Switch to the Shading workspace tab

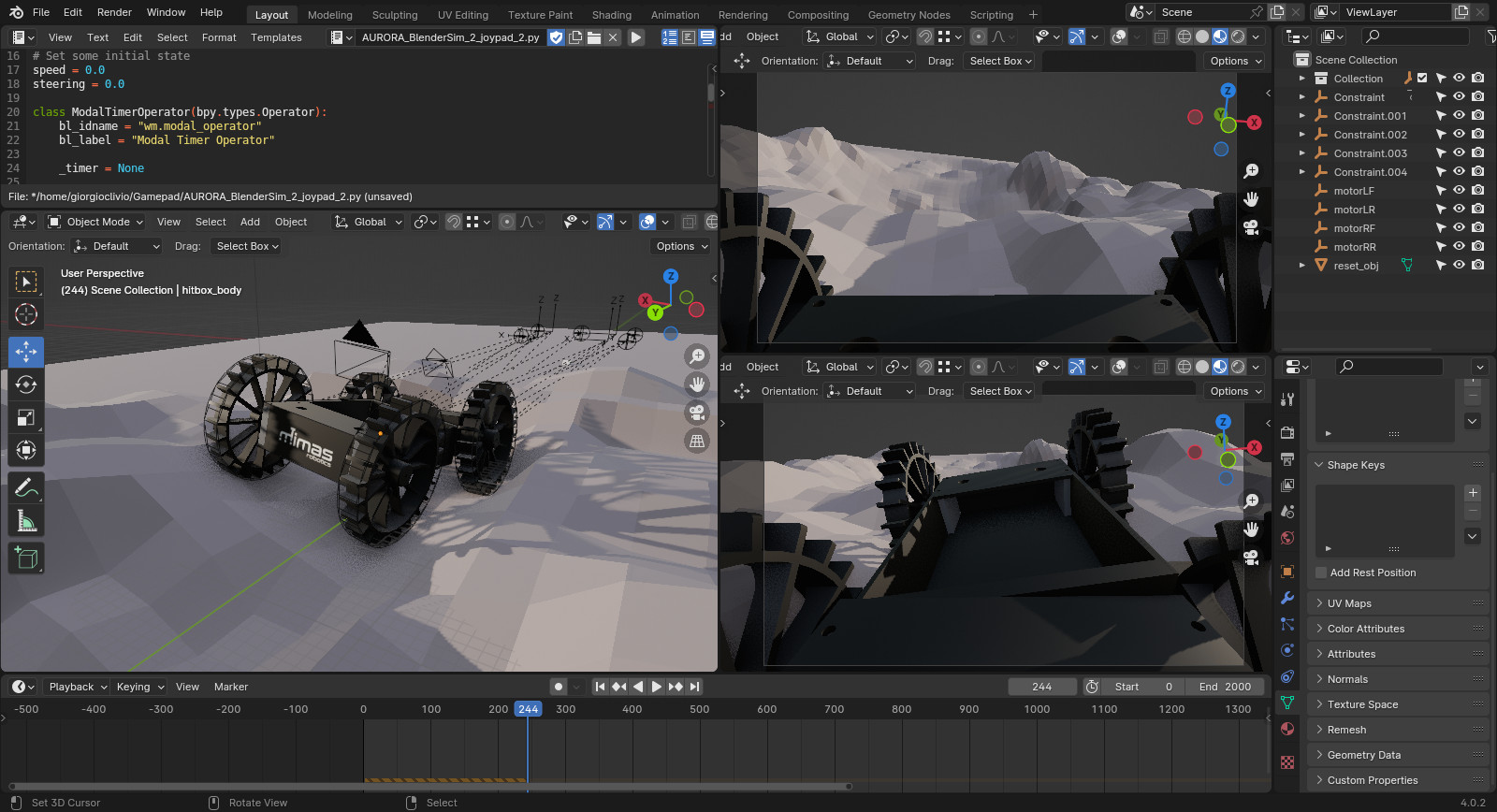click(x=611, y=15)
